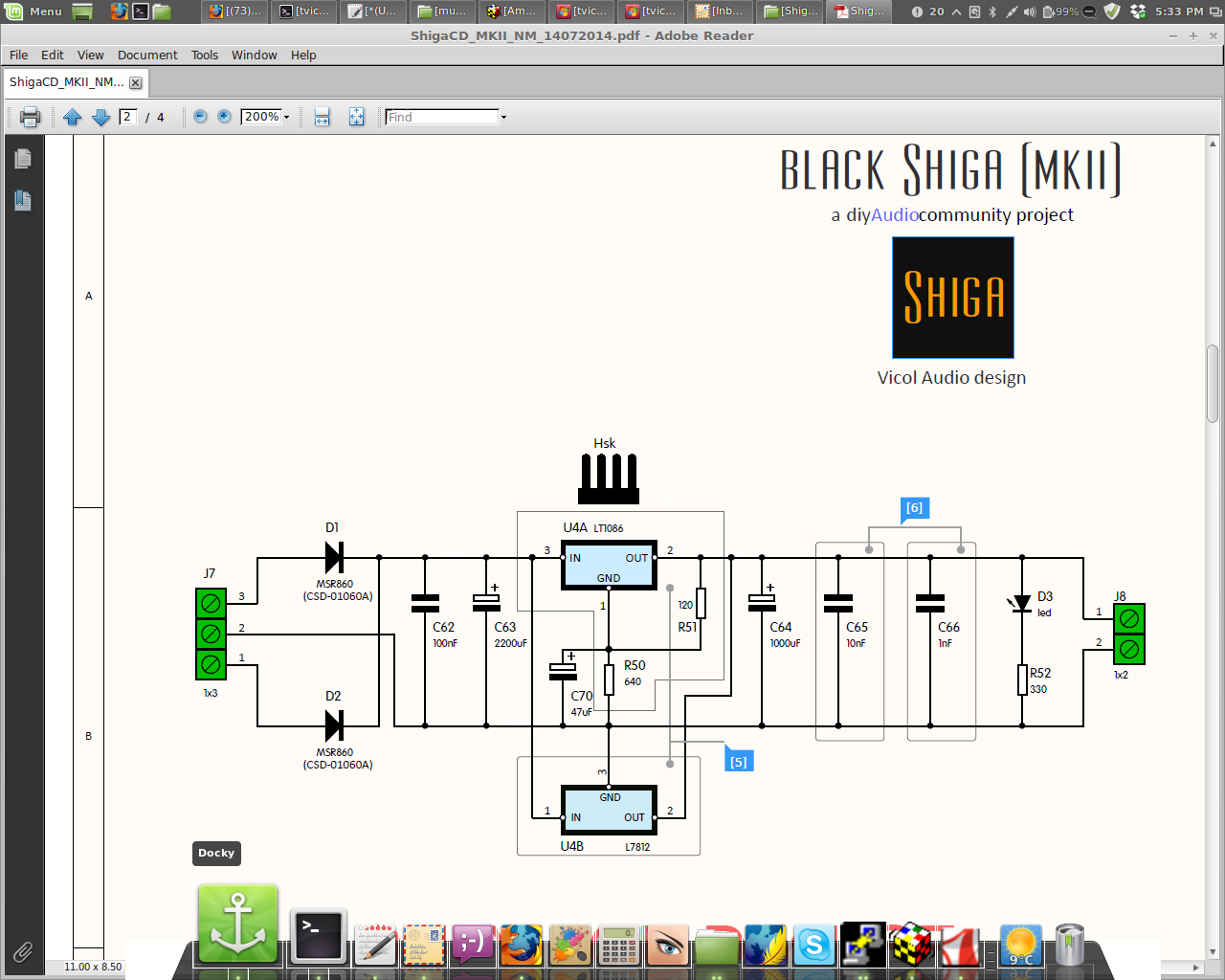This screenshot has height=980, width=1225.
Task: Click the clock showing 5:33 PM
Action: 1179,11
